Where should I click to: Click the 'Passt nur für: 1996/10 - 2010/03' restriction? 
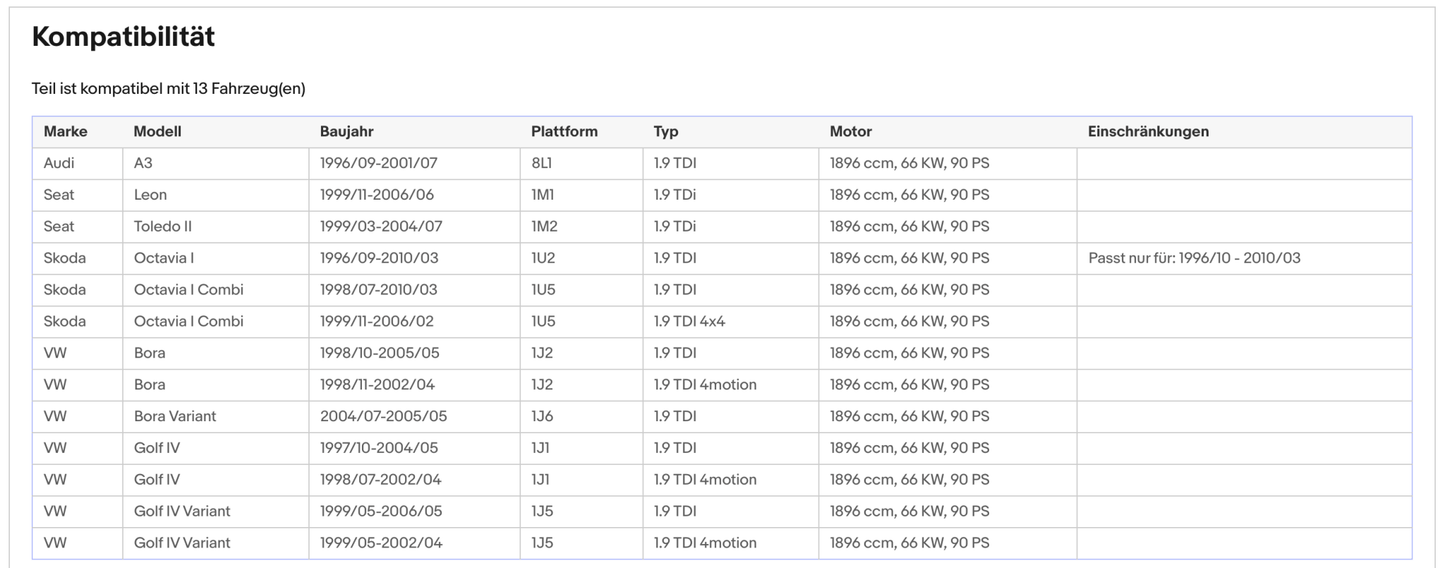click(x=1194, y=258)
